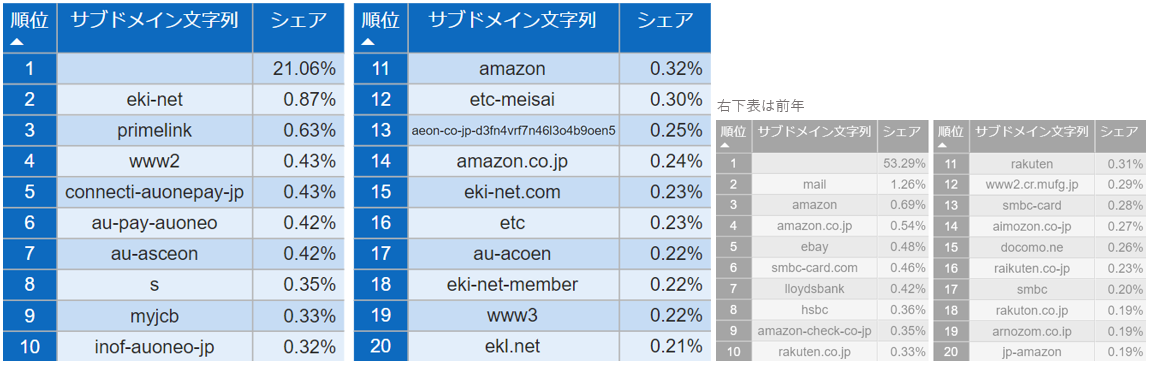Click the lloydsbank entry in gray table
The height and width of the screenshot is (365, 1149).
(x=813, y=289)
